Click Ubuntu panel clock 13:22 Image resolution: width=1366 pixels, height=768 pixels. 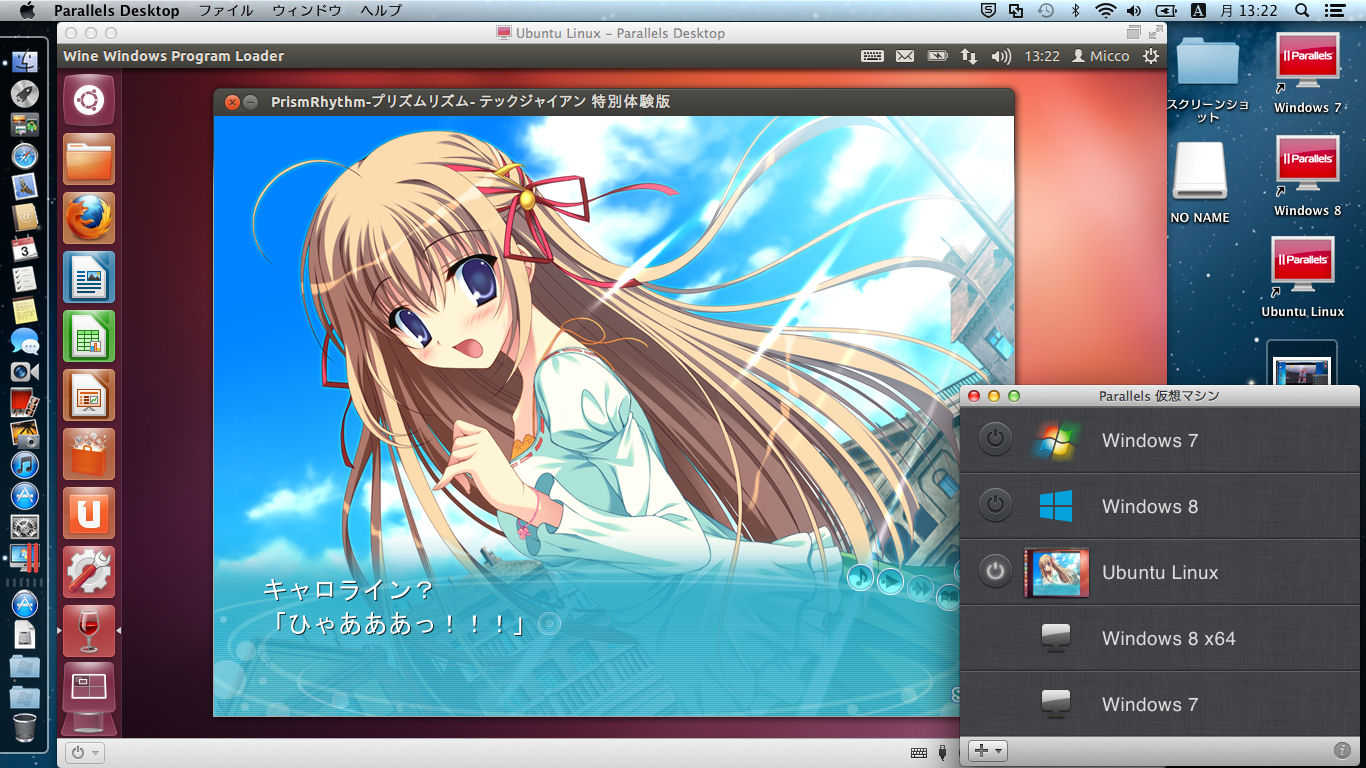tap(1042, 56)
